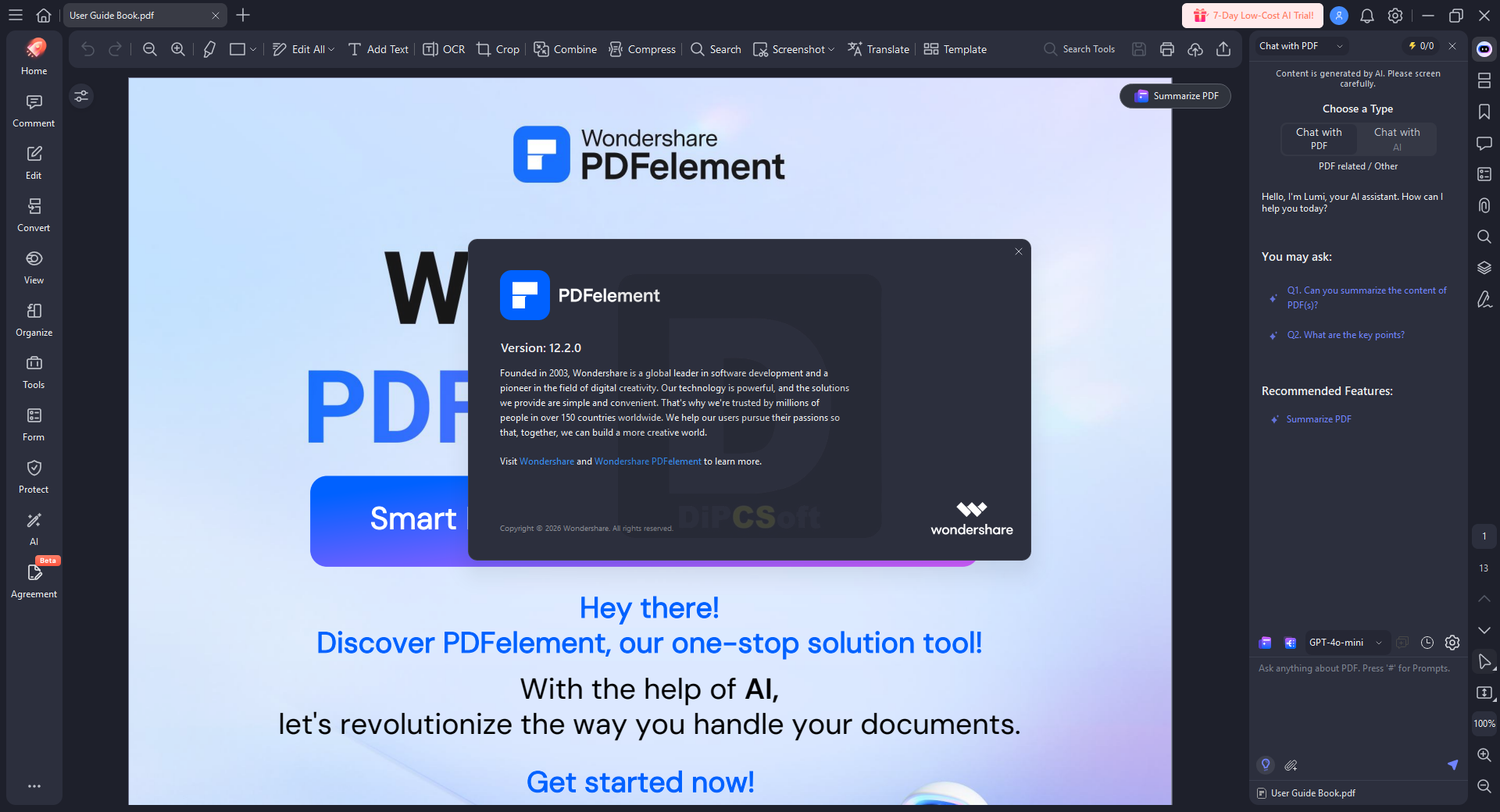The height and width of the screenshot is (812, 1500).
Task: Click Summarize PDF under Recommended Features
Action: pyautogui.click(x=1319, y=419)
